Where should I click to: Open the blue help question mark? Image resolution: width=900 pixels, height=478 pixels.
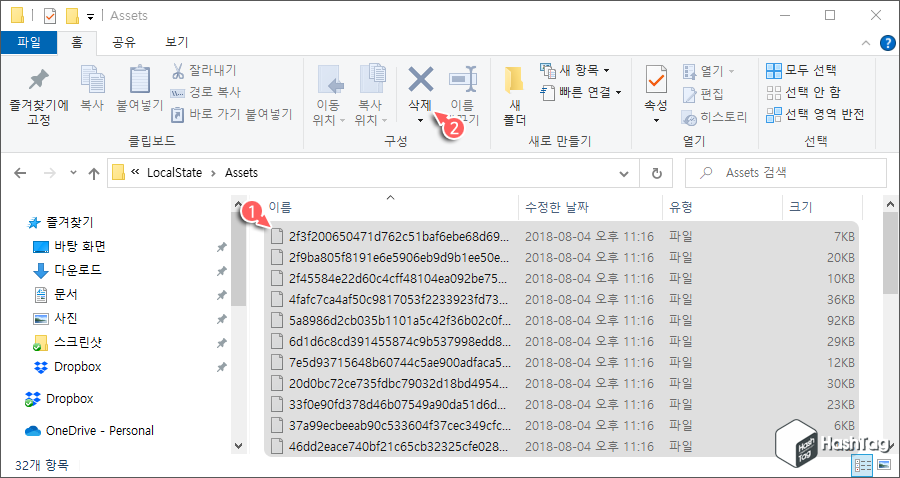[887, 42]
